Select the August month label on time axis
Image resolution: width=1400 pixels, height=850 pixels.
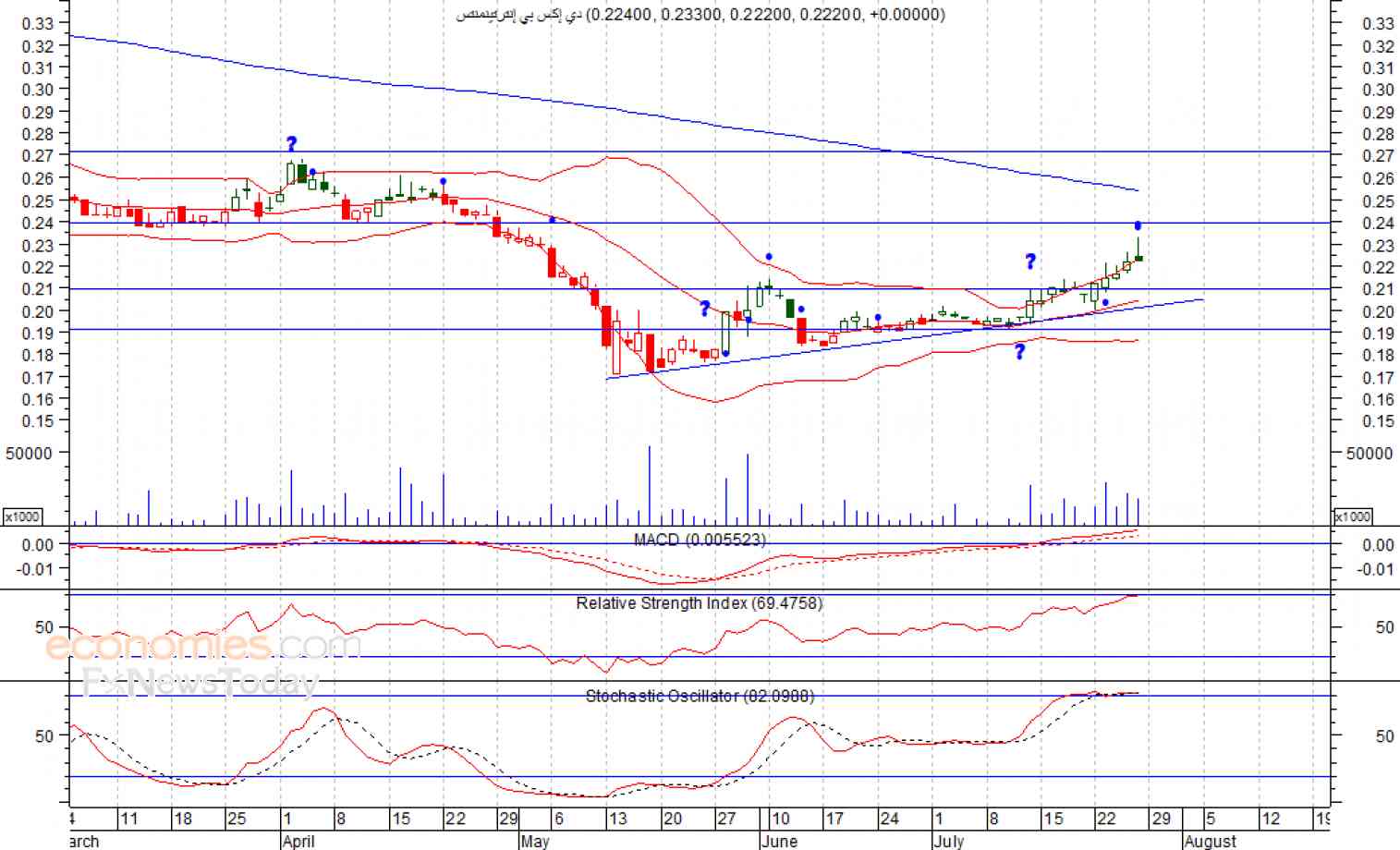tap(1210, 841)
